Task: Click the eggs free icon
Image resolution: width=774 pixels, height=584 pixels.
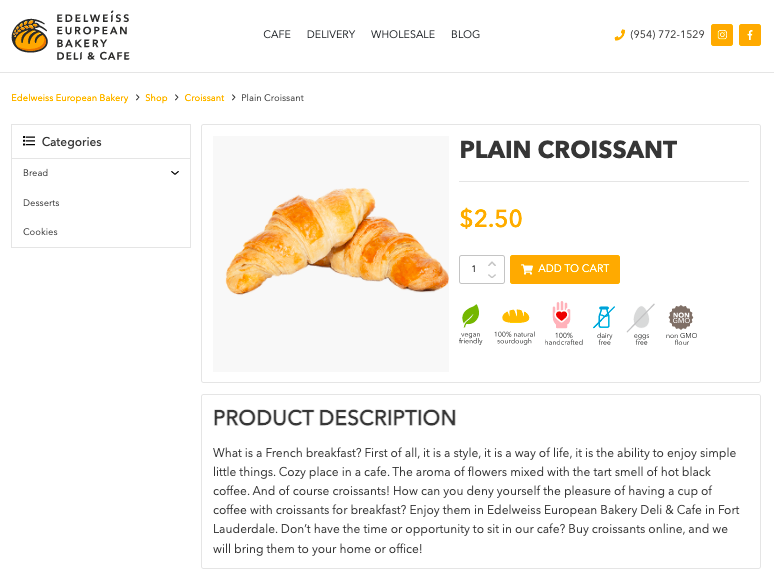Action: (641, 318)
